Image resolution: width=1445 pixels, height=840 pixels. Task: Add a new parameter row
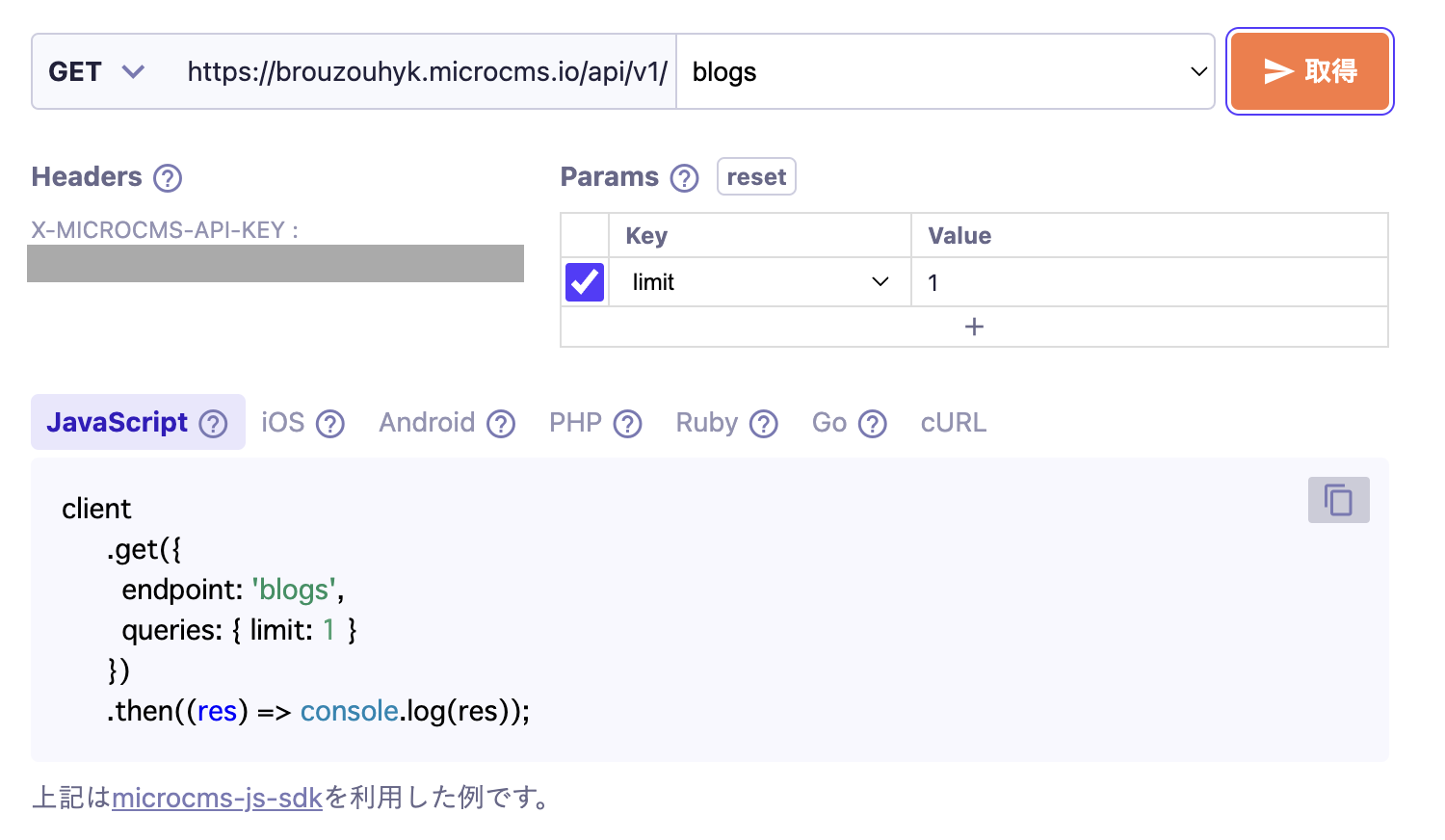[973, 327]
